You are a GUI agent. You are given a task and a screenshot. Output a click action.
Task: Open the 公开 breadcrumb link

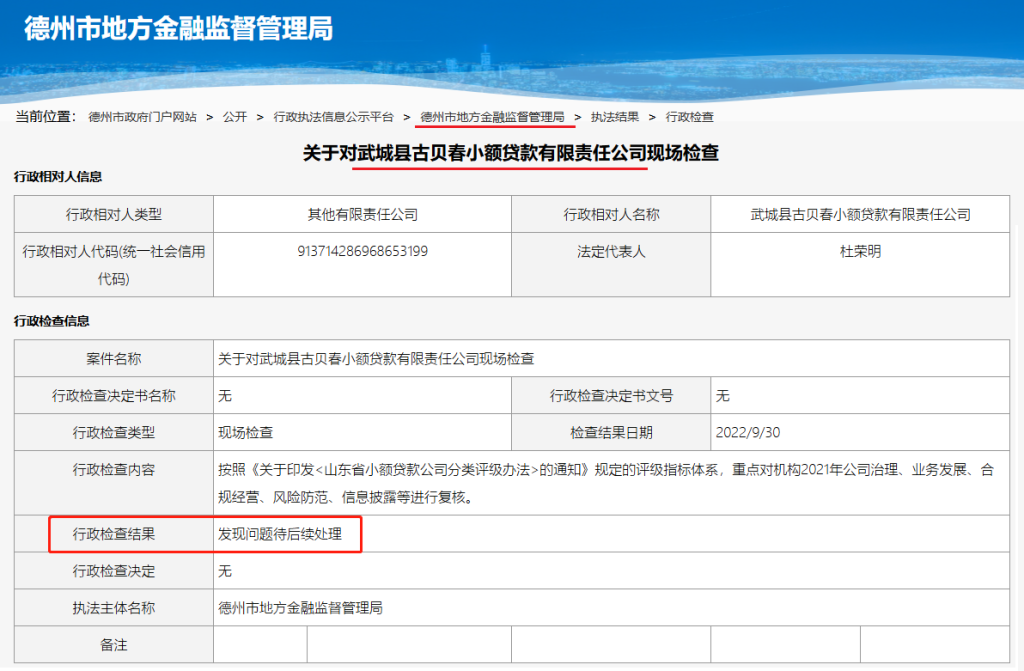pyautogui.click(x=235, y=117)
